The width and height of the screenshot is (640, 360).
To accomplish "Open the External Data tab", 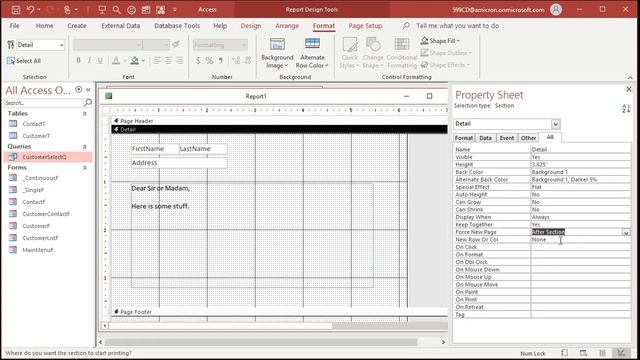I will click(120, 26).
